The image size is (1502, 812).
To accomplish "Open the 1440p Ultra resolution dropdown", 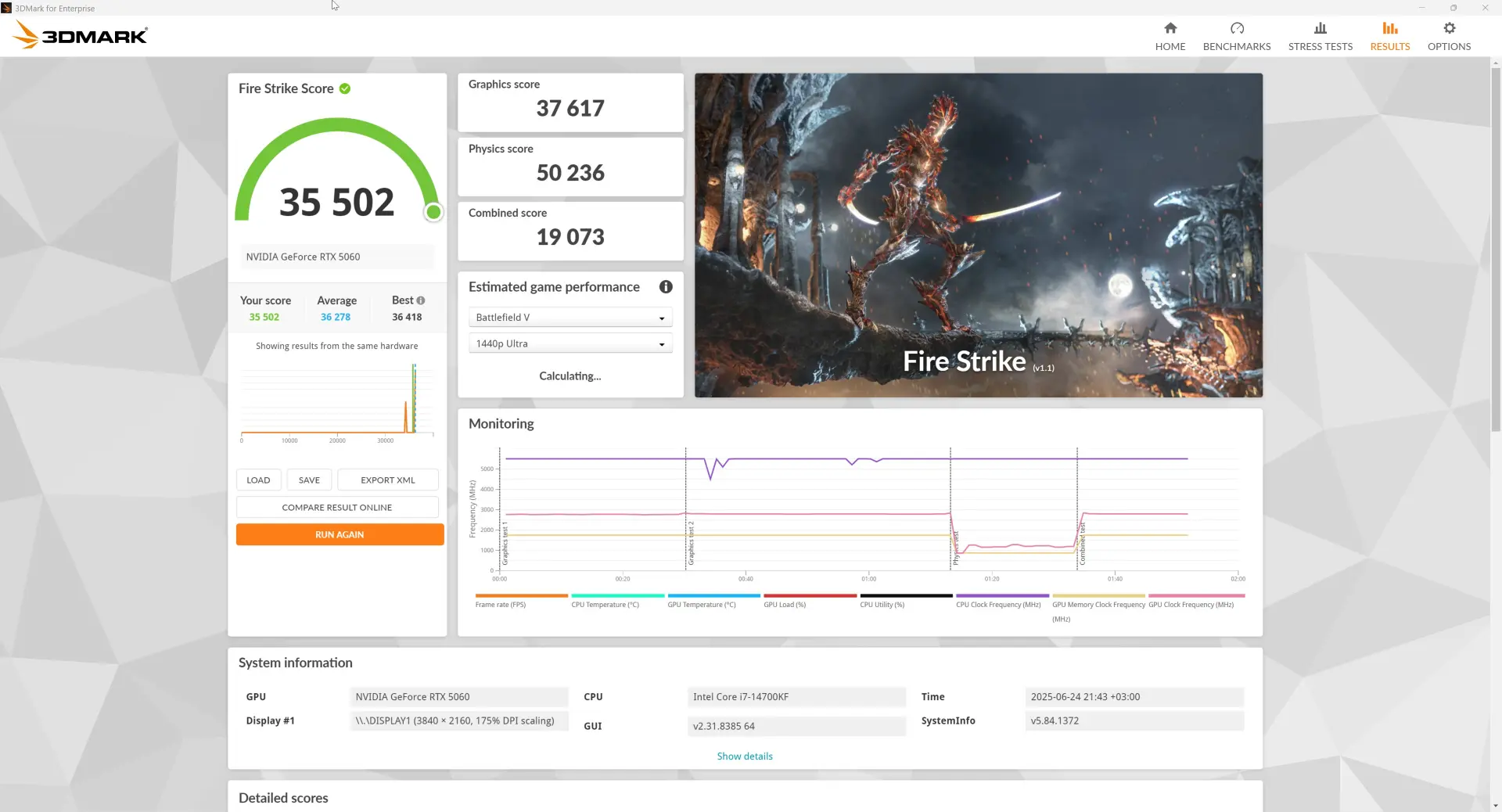I will pyautogui.click(x=570, y=344).
